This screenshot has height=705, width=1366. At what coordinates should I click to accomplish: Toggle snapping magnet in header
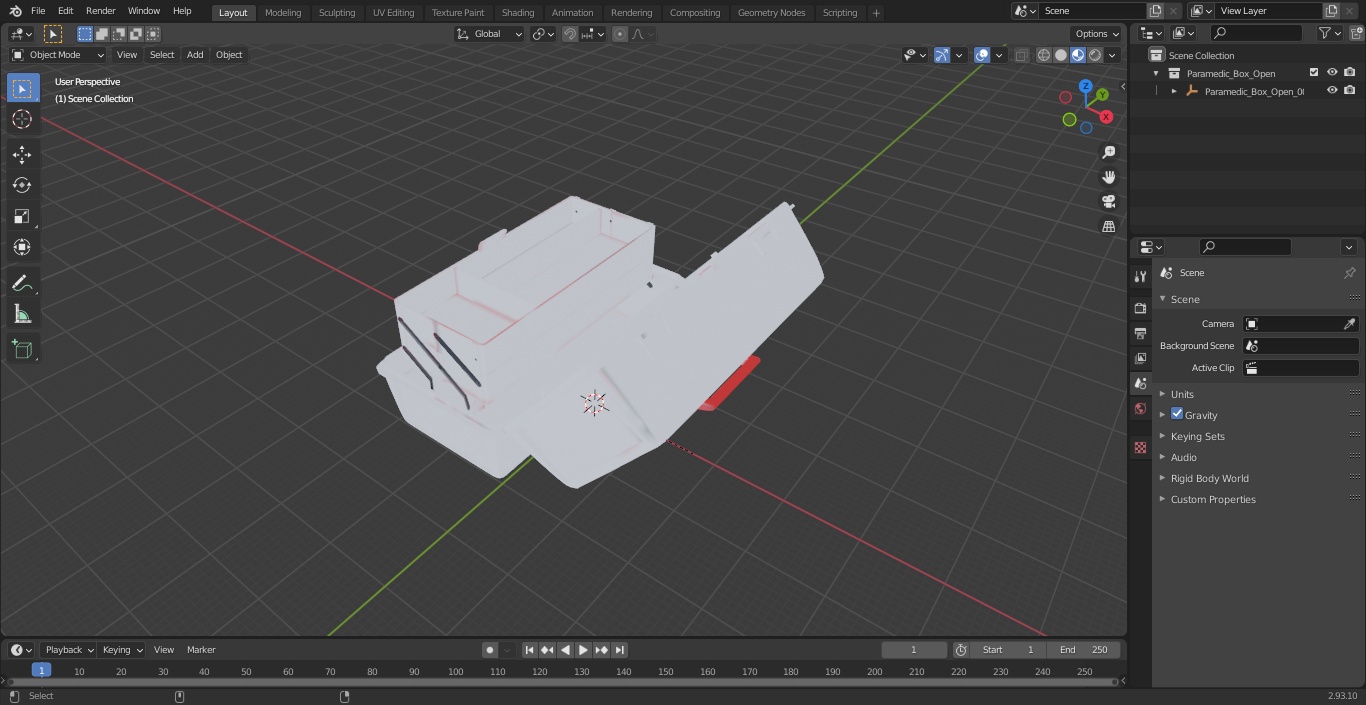pos(569,34)
